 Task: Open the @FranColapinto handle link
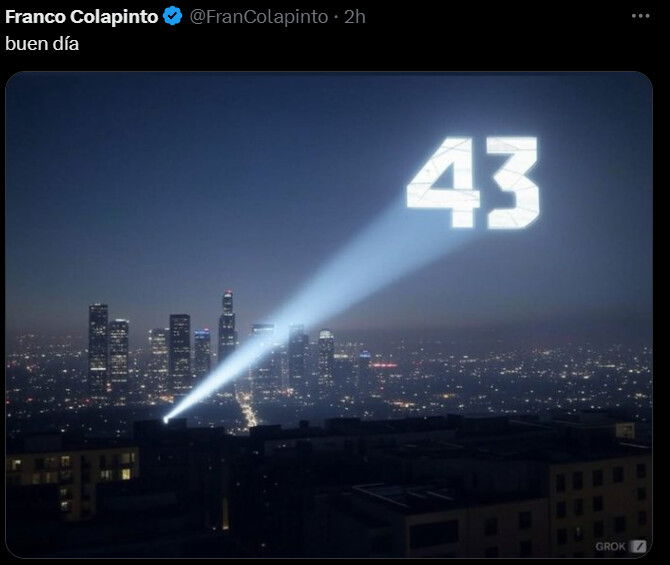pyautogui.click(x=259, y=17)
